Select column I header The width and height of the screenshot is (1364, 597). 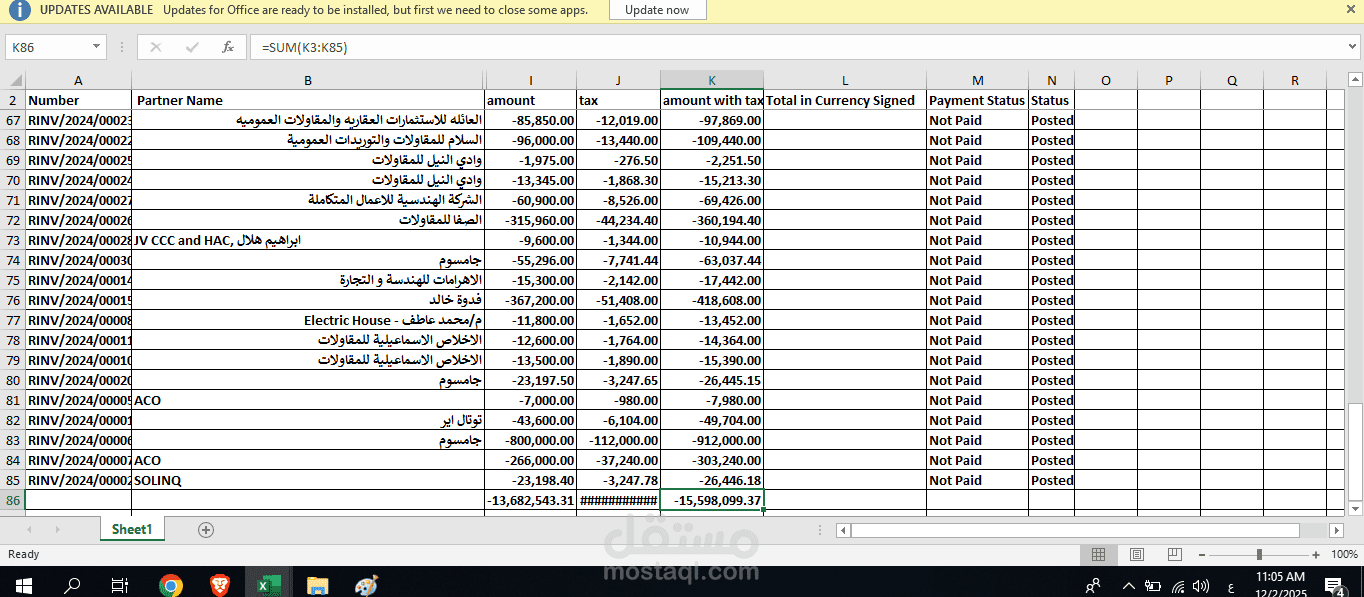tap(531, 80)
